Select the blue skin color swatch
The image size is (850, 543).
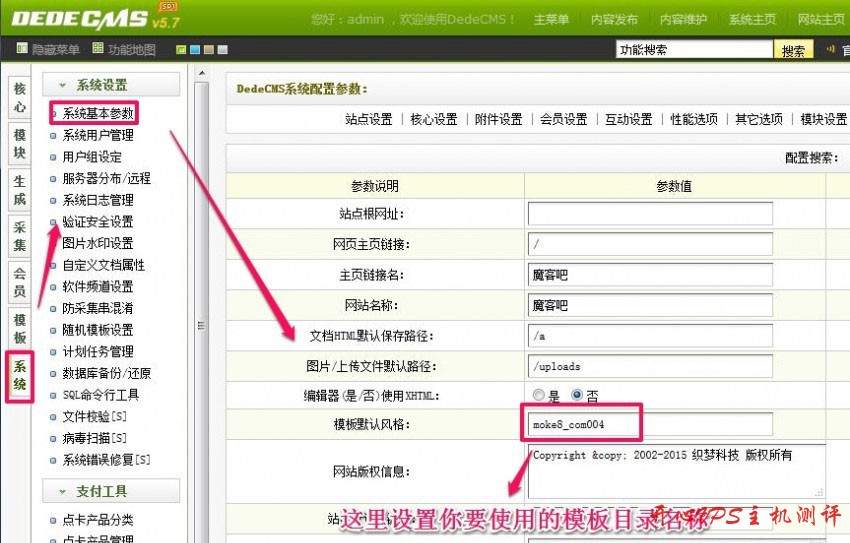click(195, 50)
